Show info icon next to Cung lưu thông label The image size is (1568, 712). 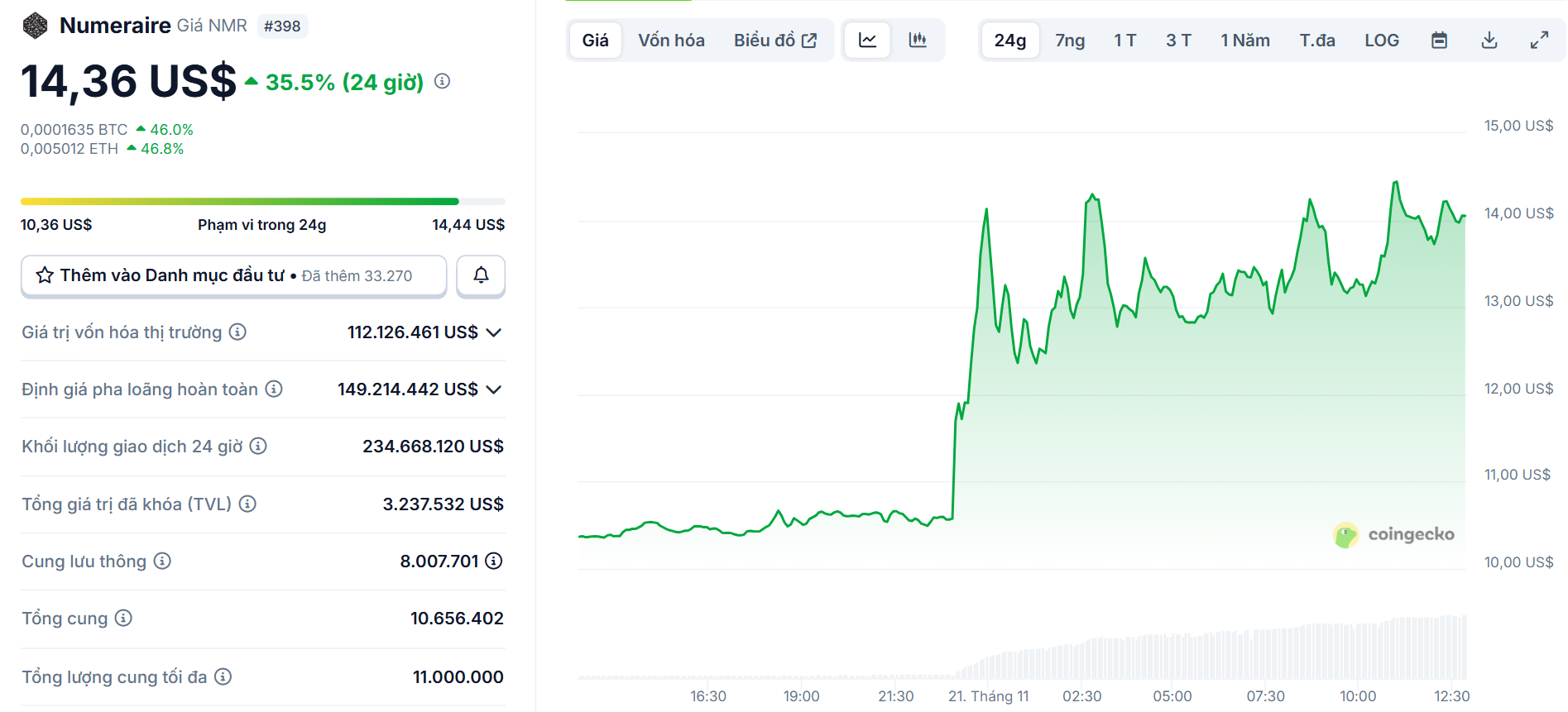(162, 561)
